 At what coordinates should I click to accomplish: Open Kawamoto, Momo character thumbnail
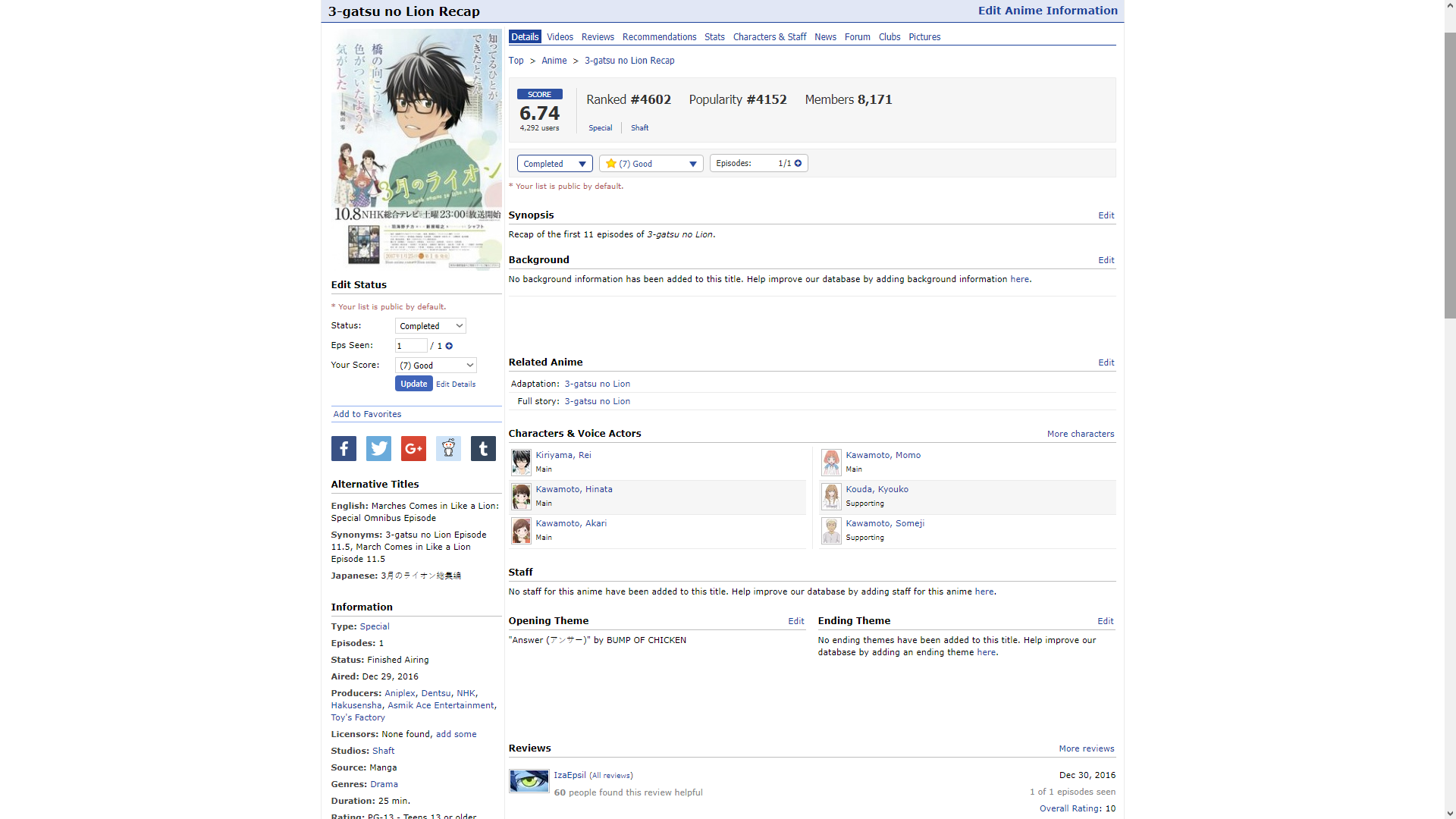click(831, 462)
